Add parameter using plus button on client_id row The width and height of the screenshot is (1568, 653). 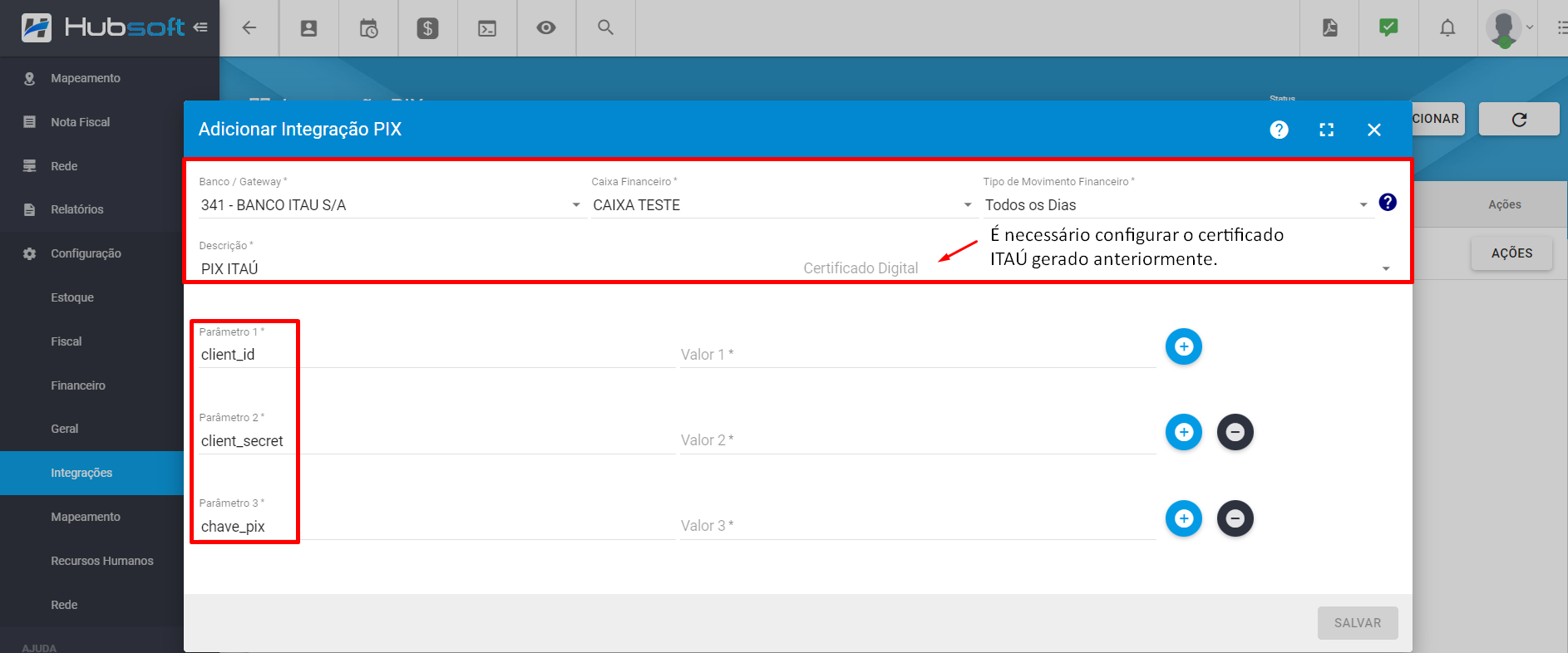click(x=1184, y=346)
